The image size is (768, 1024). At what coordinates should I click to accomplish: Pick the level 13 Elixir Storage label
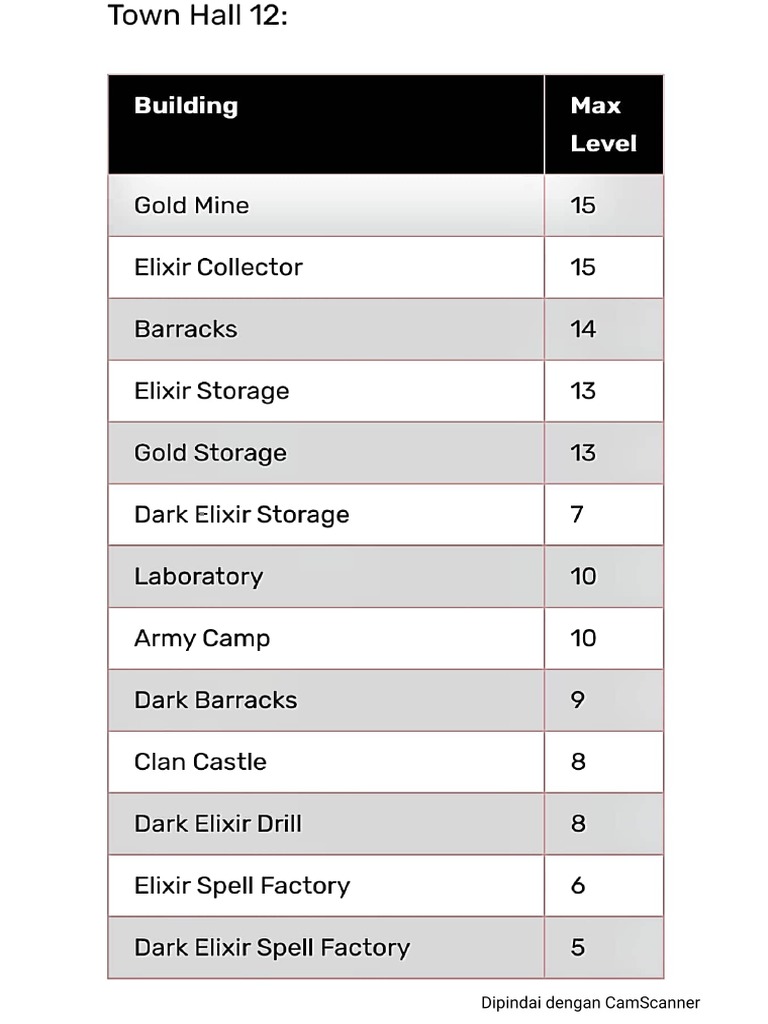tap(212, 391)
